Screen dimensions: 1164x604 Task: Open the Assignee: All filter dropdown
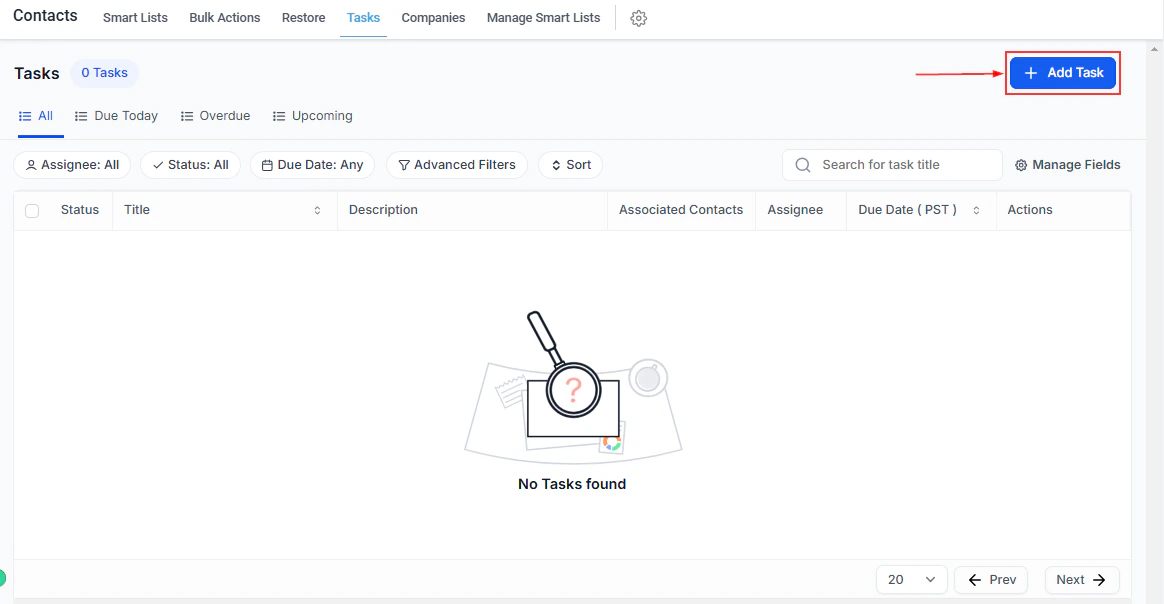tap(72, 165)
